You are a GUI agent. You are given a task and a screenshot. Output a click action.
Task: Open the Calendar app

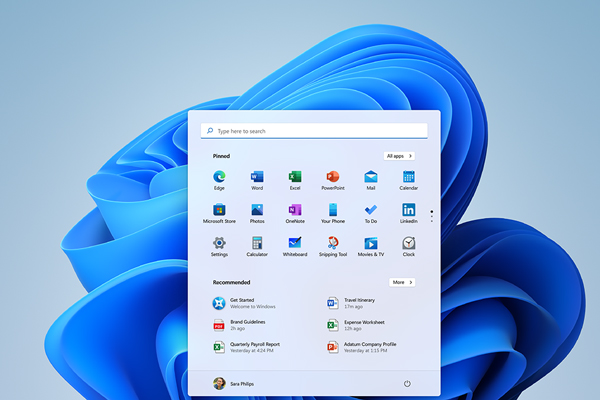click(x=409, y=177)
